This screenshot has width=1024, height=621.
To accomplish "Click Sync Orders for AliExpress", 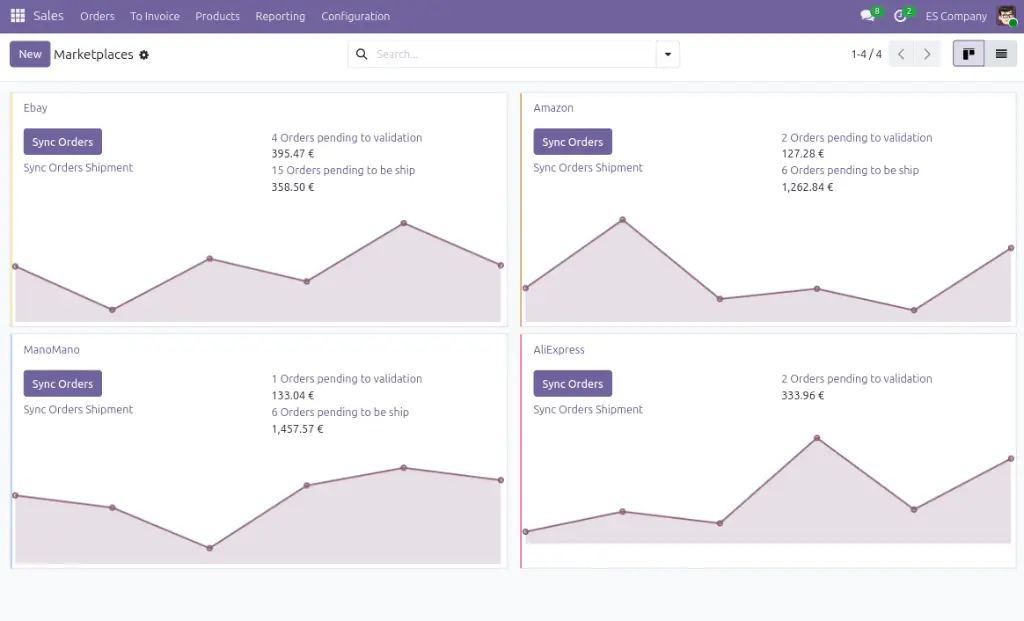I will pos(572,383).
